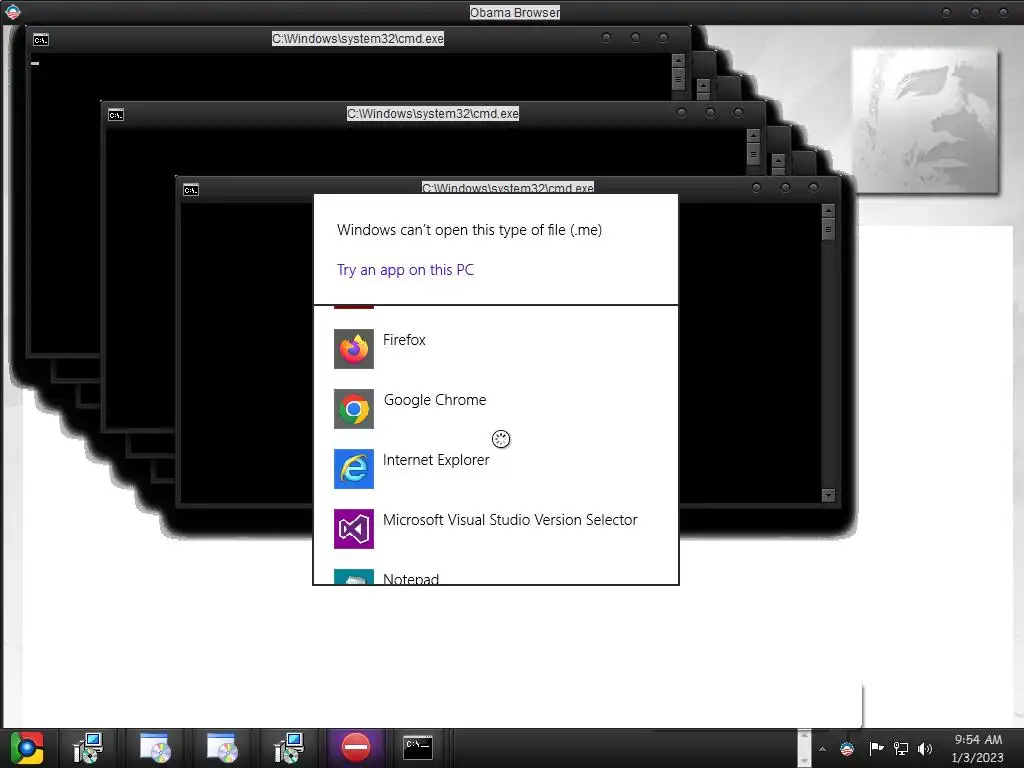
Task: Click the clock showing 9:54 AM
Action: [x=978, y=748]
